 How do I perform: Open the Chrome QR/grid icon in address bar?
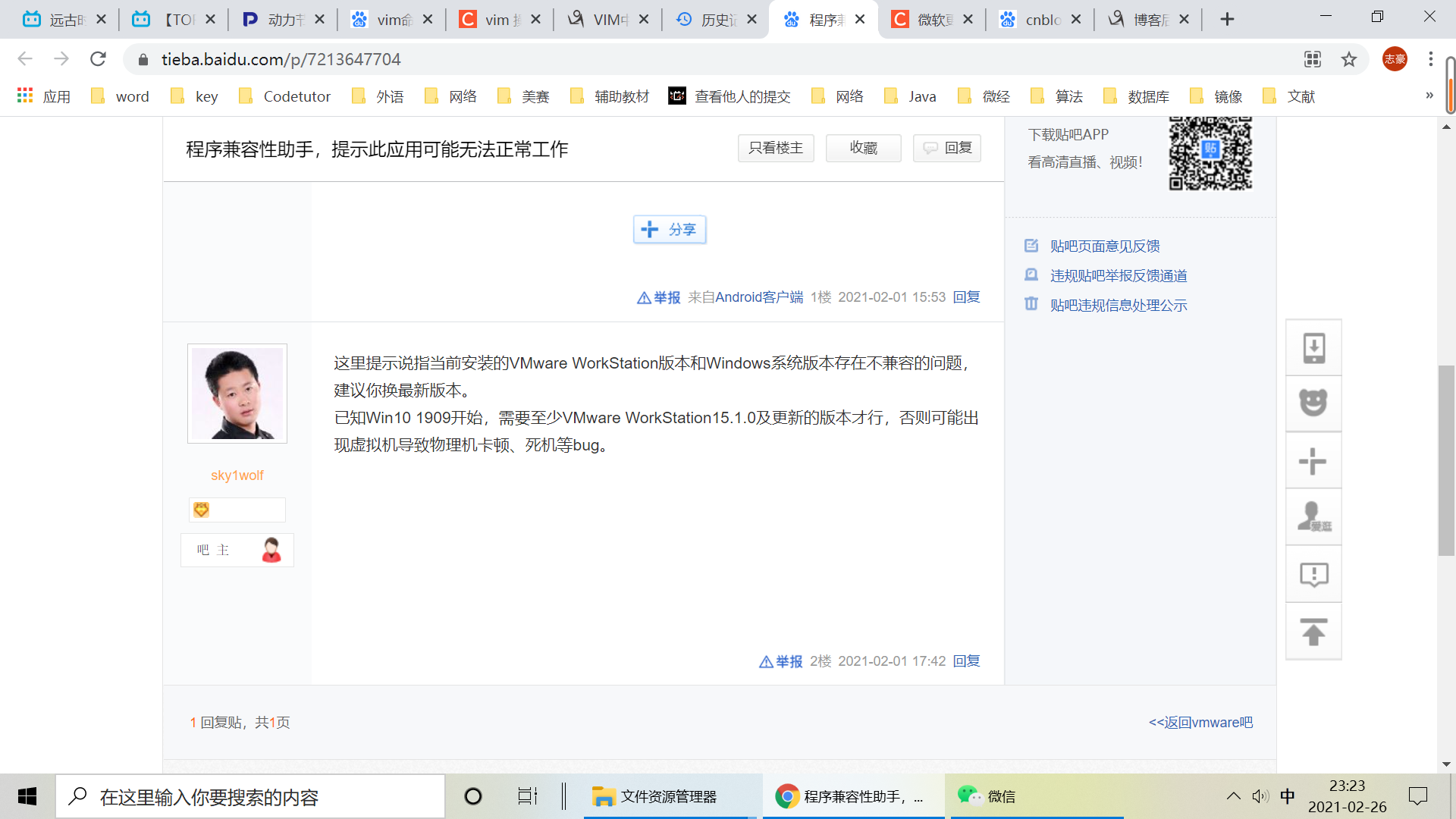pos(1313,59)
